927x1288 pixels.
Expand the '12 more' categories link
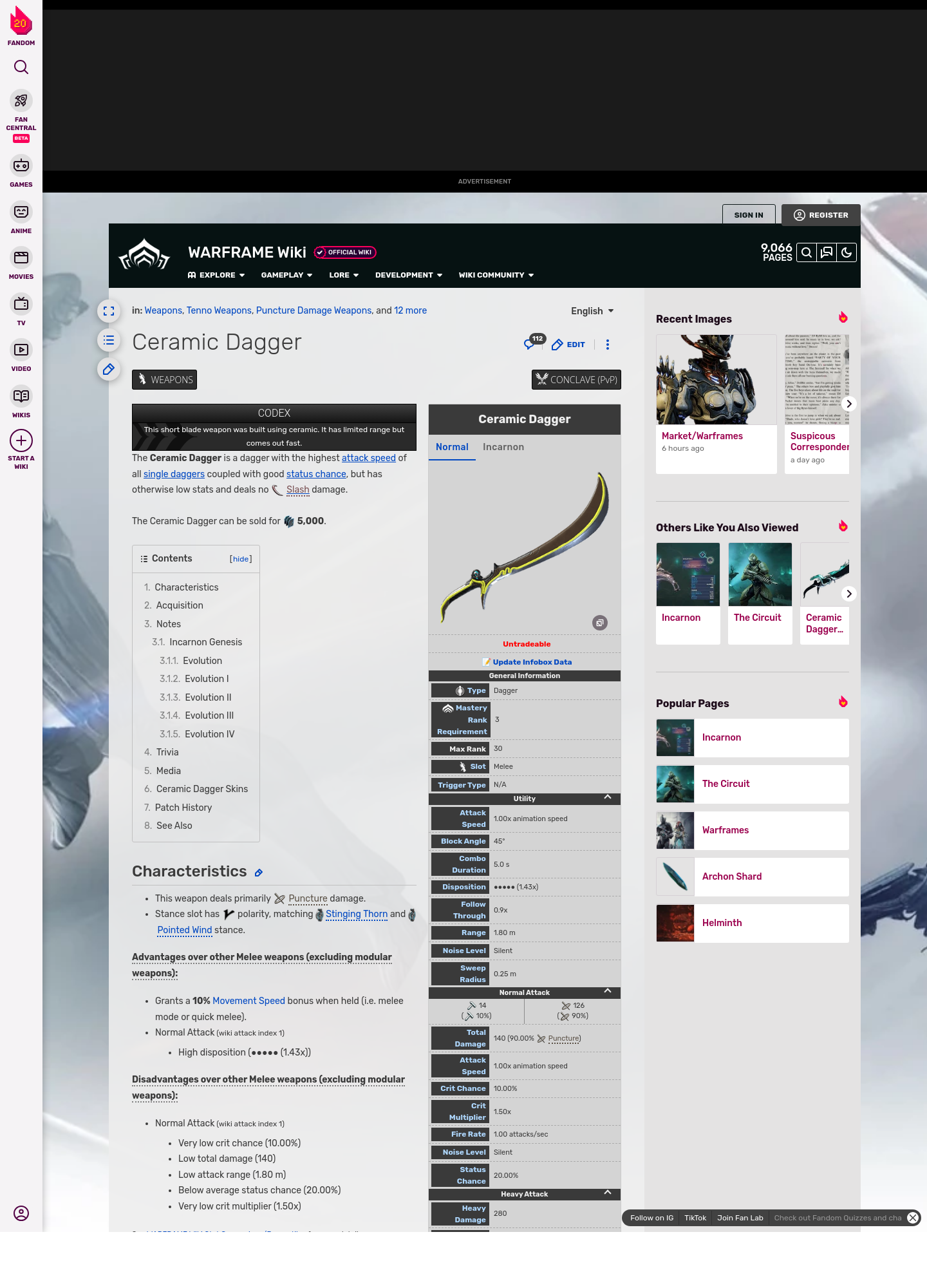(410, 310)
